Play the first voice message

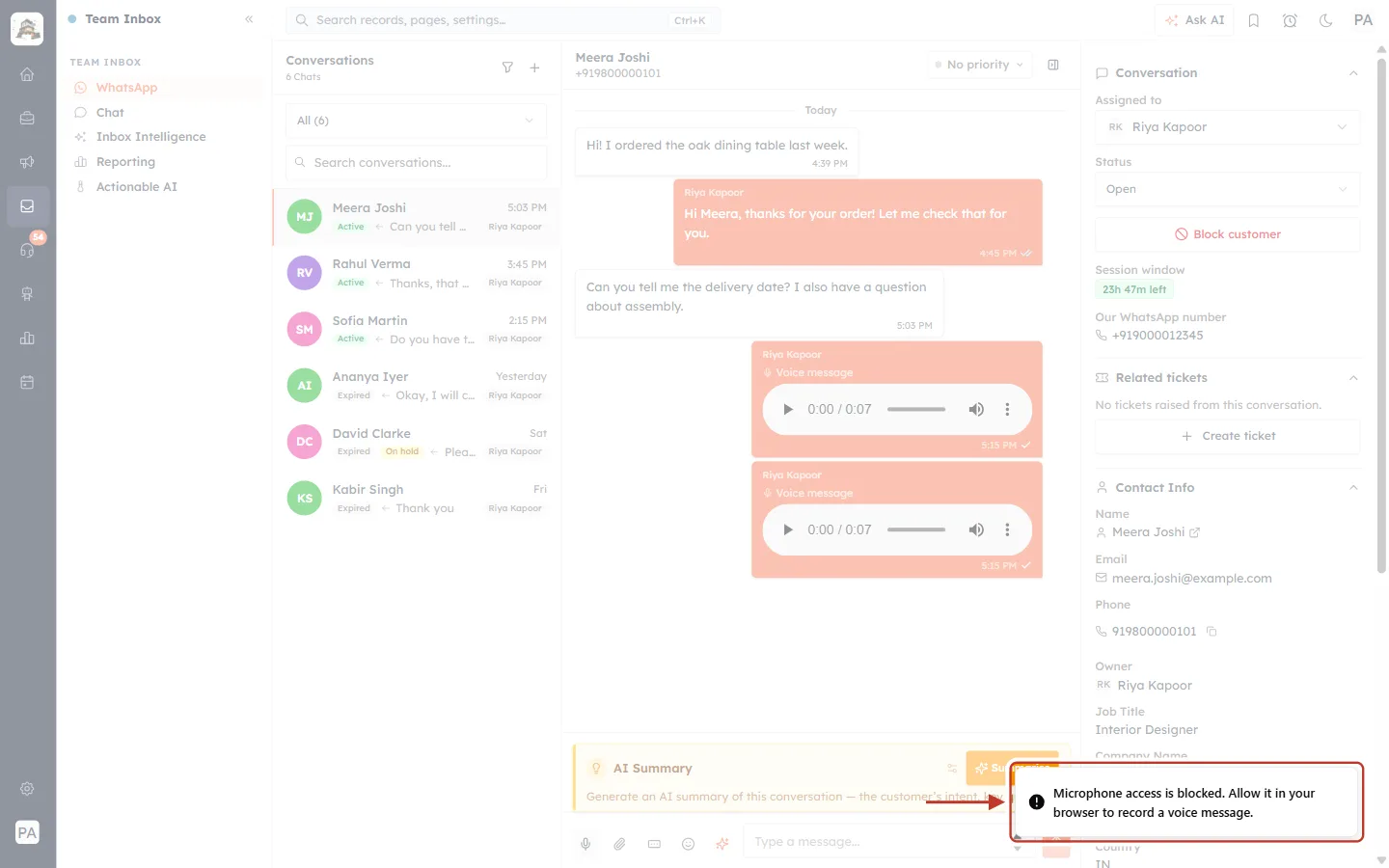pos(788,410)
